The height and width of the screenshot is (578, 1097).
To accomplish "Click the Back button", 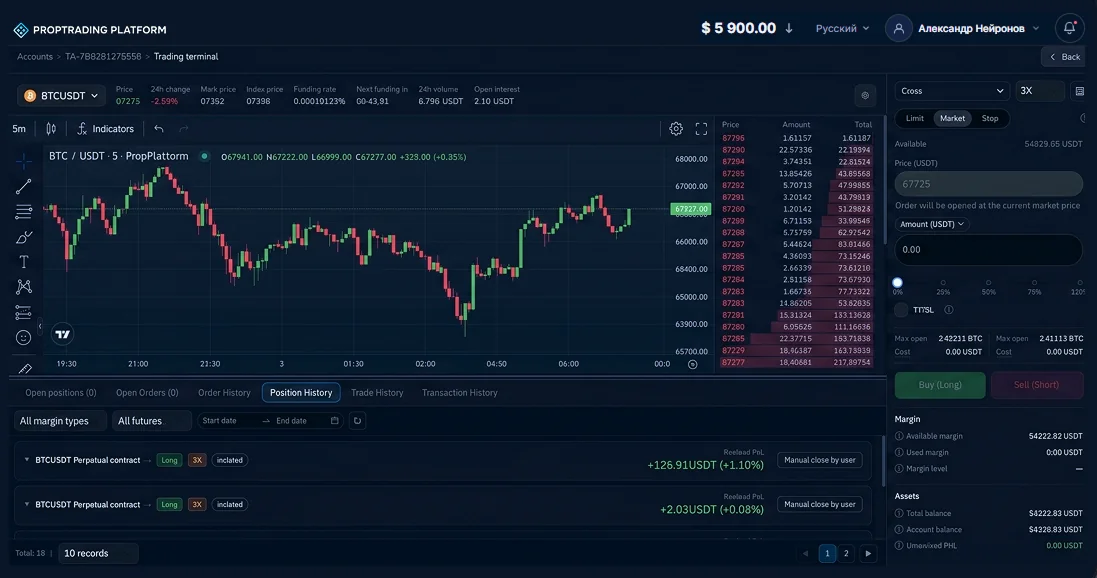I will click(x=1063, y=57).
